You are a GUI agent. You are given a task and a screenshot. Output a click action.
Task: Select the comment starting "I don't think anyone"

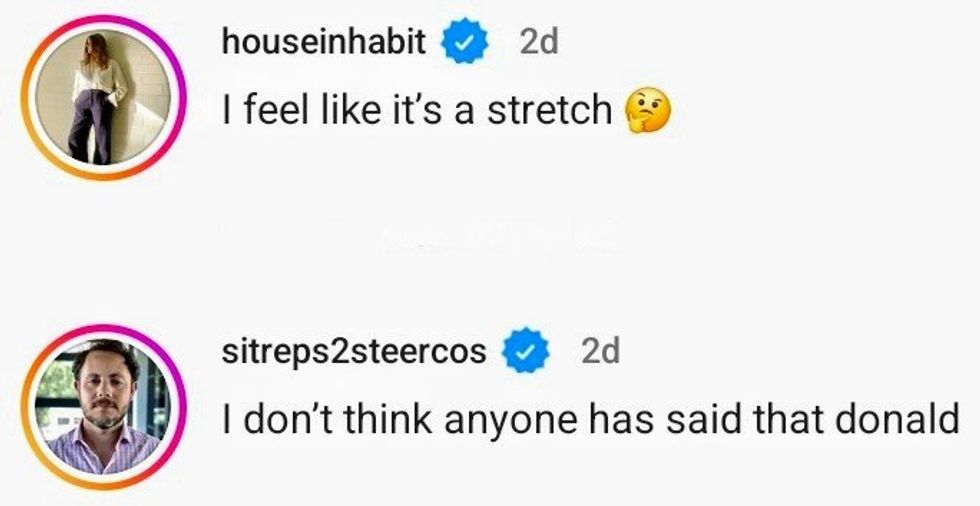coord(590,420)
